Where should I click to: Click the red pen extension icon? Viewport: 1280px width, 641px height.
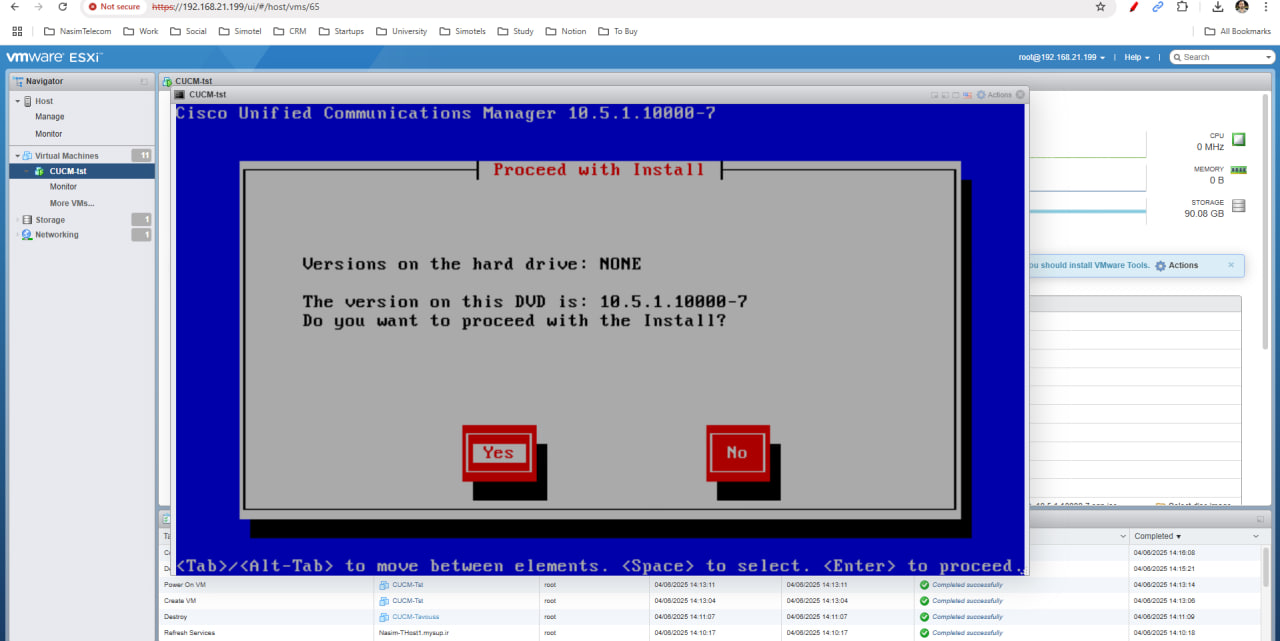pyautogui.click(x=1134, y=6)
